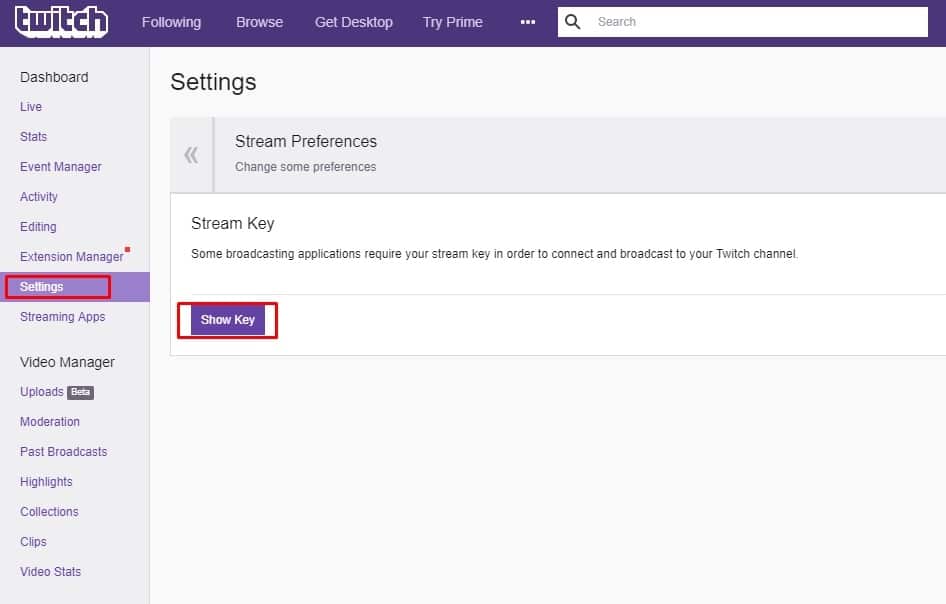The image size is (946, 604).
Task: Open the Editing page
Action: tap(38, 227)
